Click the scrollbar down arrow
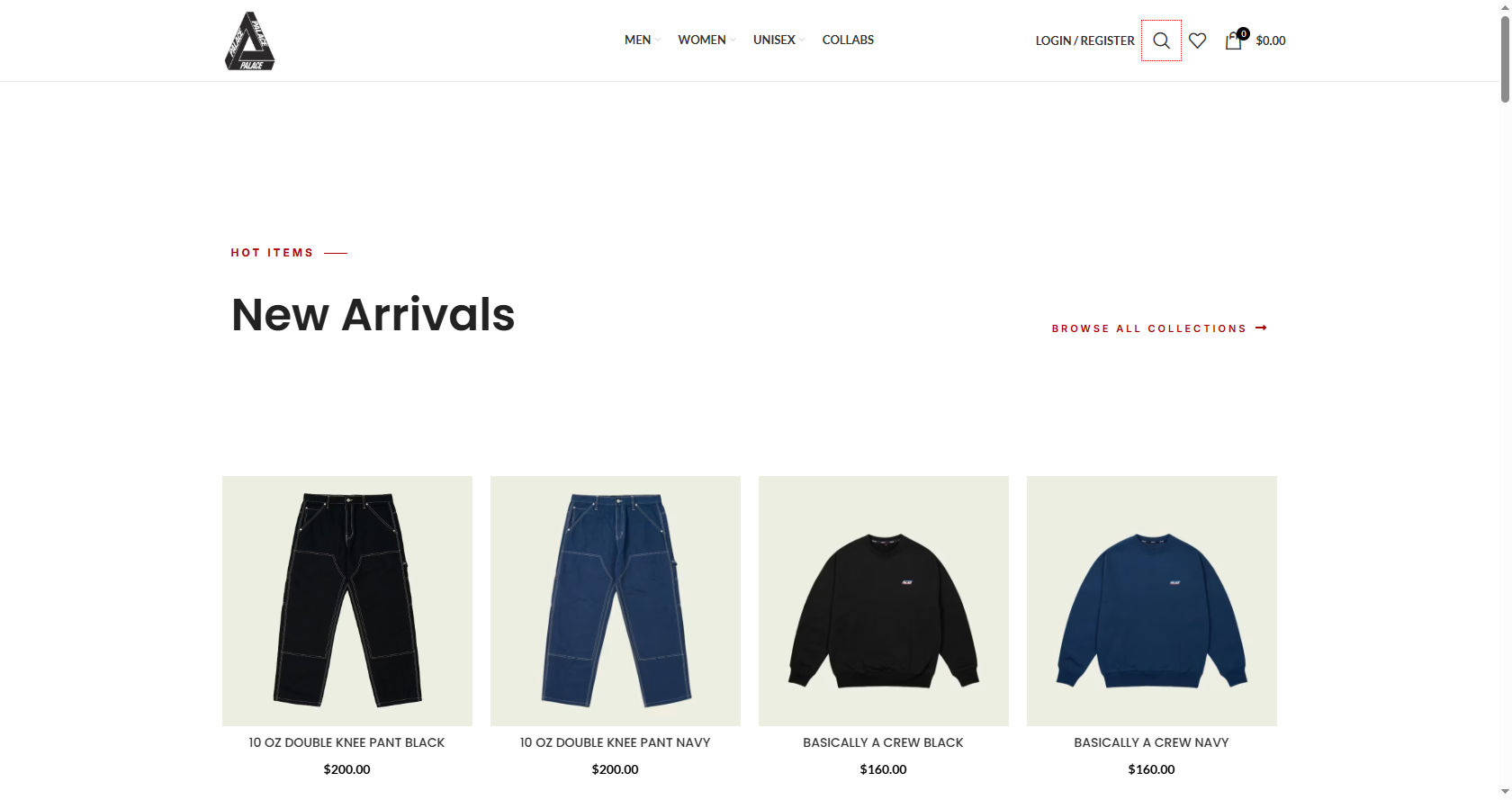1512x800 pixels. click(x=1505, y=792)
